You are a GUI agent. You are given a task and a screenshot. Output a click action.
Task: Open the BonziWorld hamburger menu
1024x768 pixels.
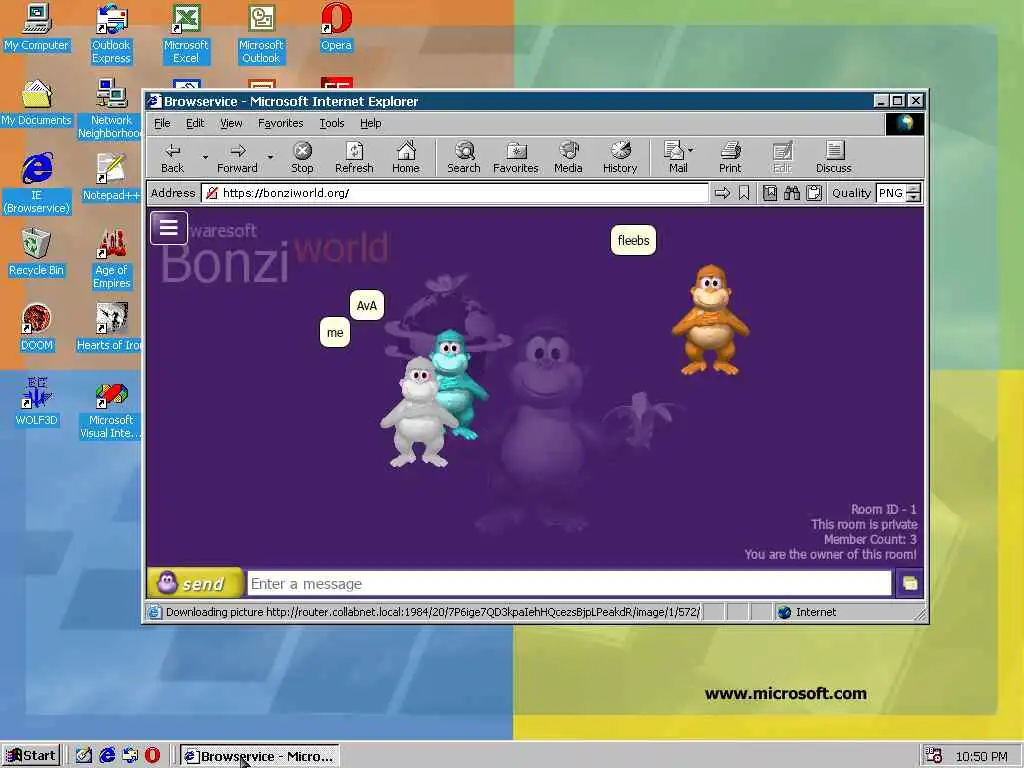[x=168, y=228]
